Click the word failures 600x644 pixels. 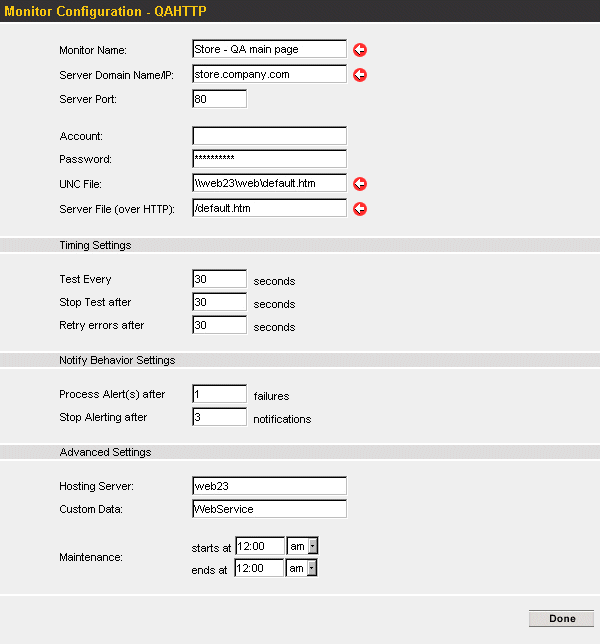pos(271,396)
